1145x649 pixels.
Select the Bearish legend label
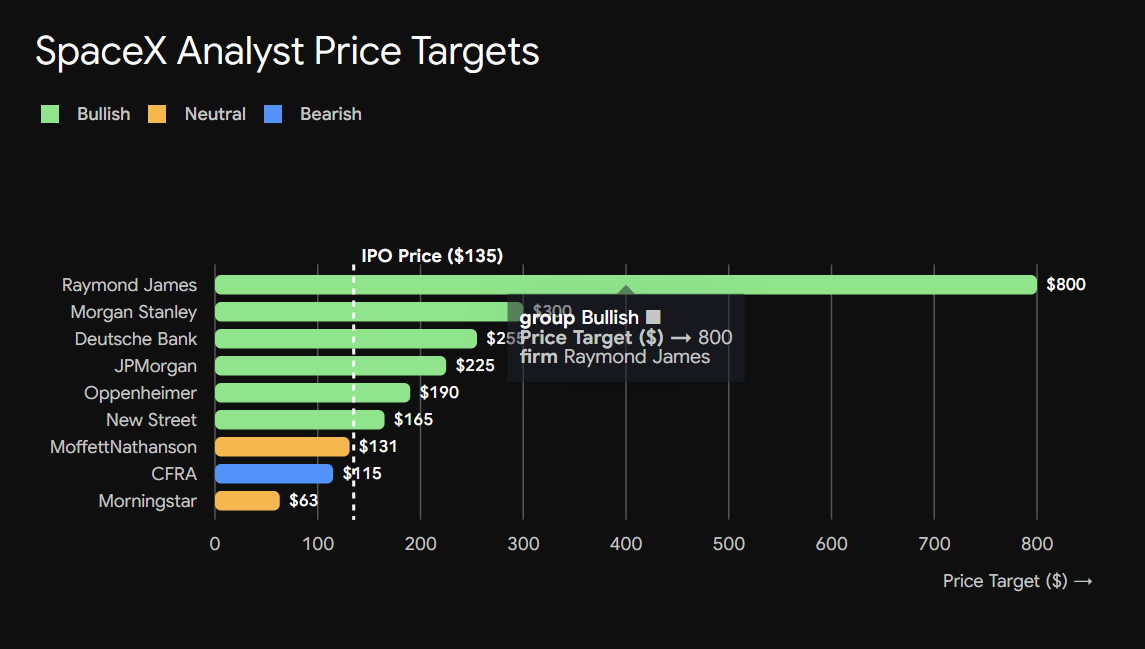pos(331,114)
